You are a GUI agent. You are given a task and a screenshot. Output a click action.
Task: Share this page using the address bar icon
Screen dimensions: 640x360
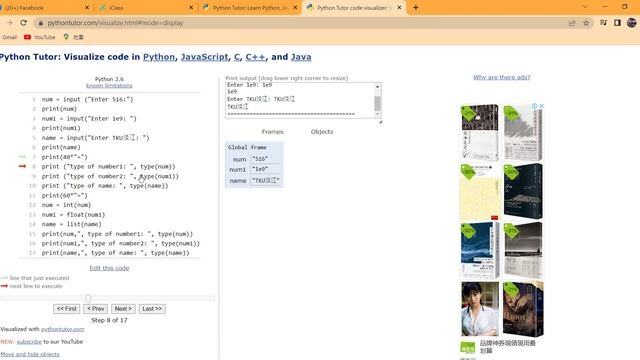click(x=572, y=23)
